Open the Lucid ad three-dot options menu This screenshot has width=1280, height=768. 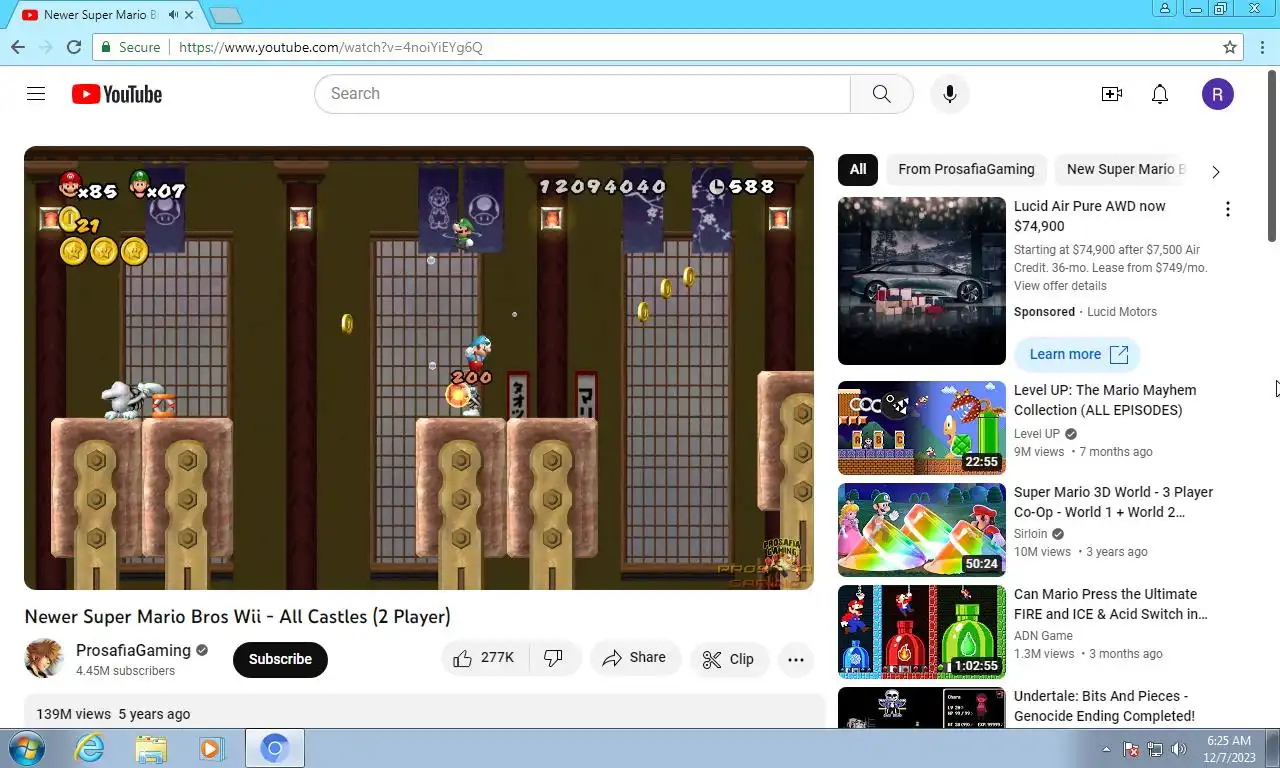click(x=1227, y=209)
